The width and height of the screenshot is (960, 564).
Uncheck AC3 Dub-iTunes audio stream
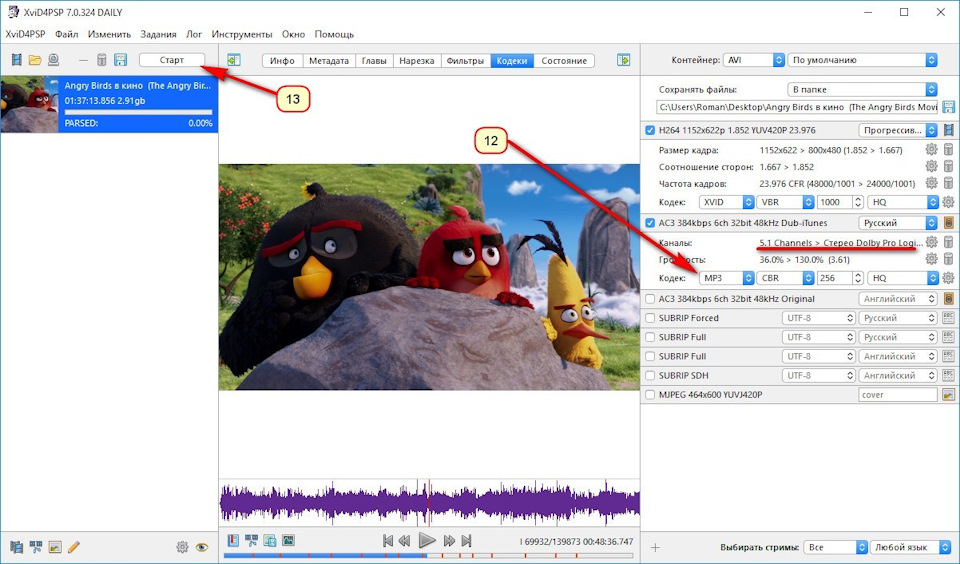(650, 223)
